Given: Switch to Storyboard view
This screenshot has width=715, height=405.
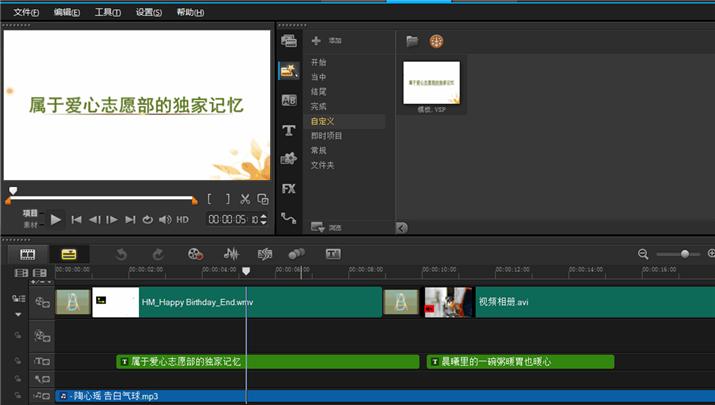Looking at the screenshot, I should pos(27,254).
